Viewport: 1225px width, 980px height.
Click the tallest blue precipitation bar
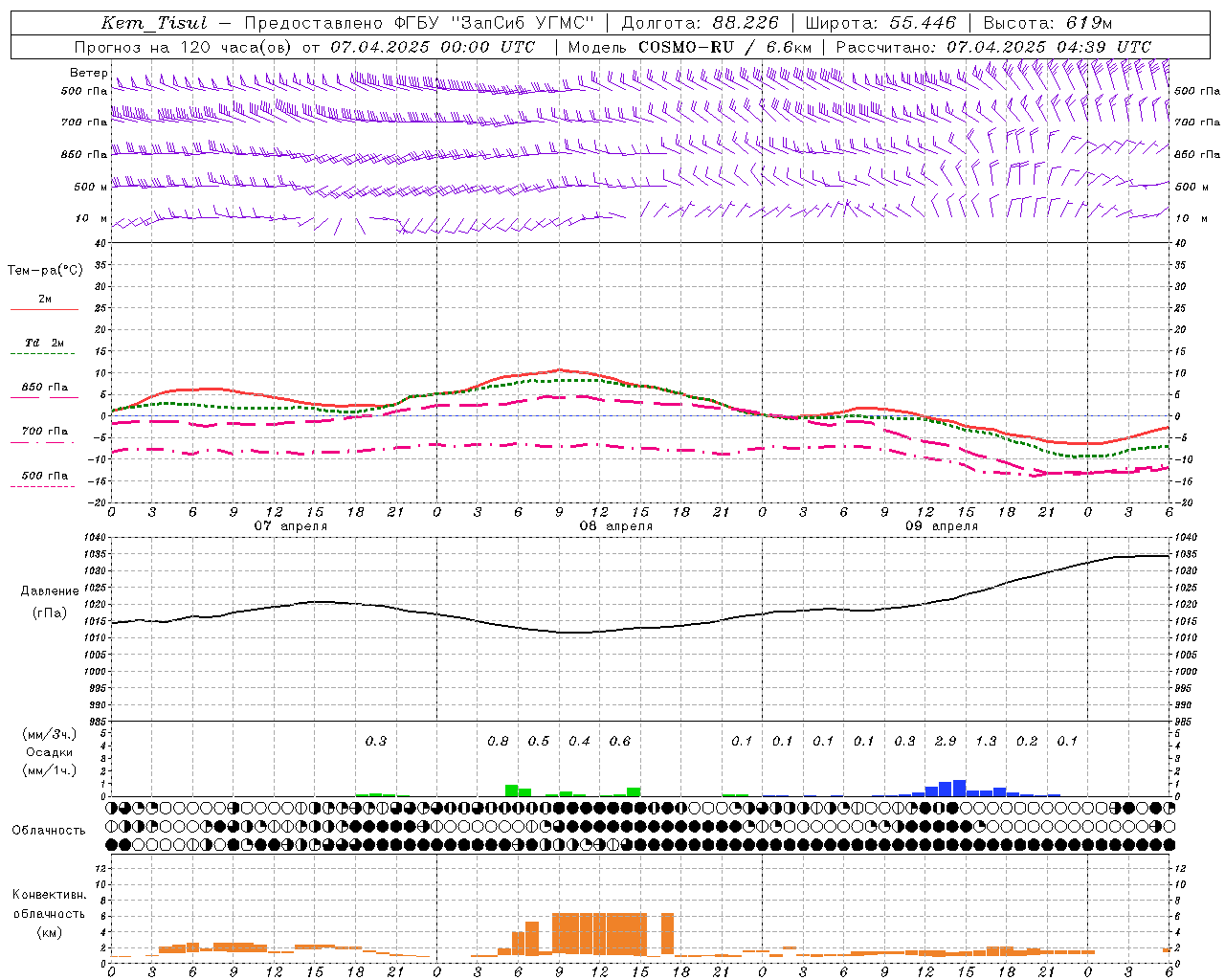pos(959,789)
